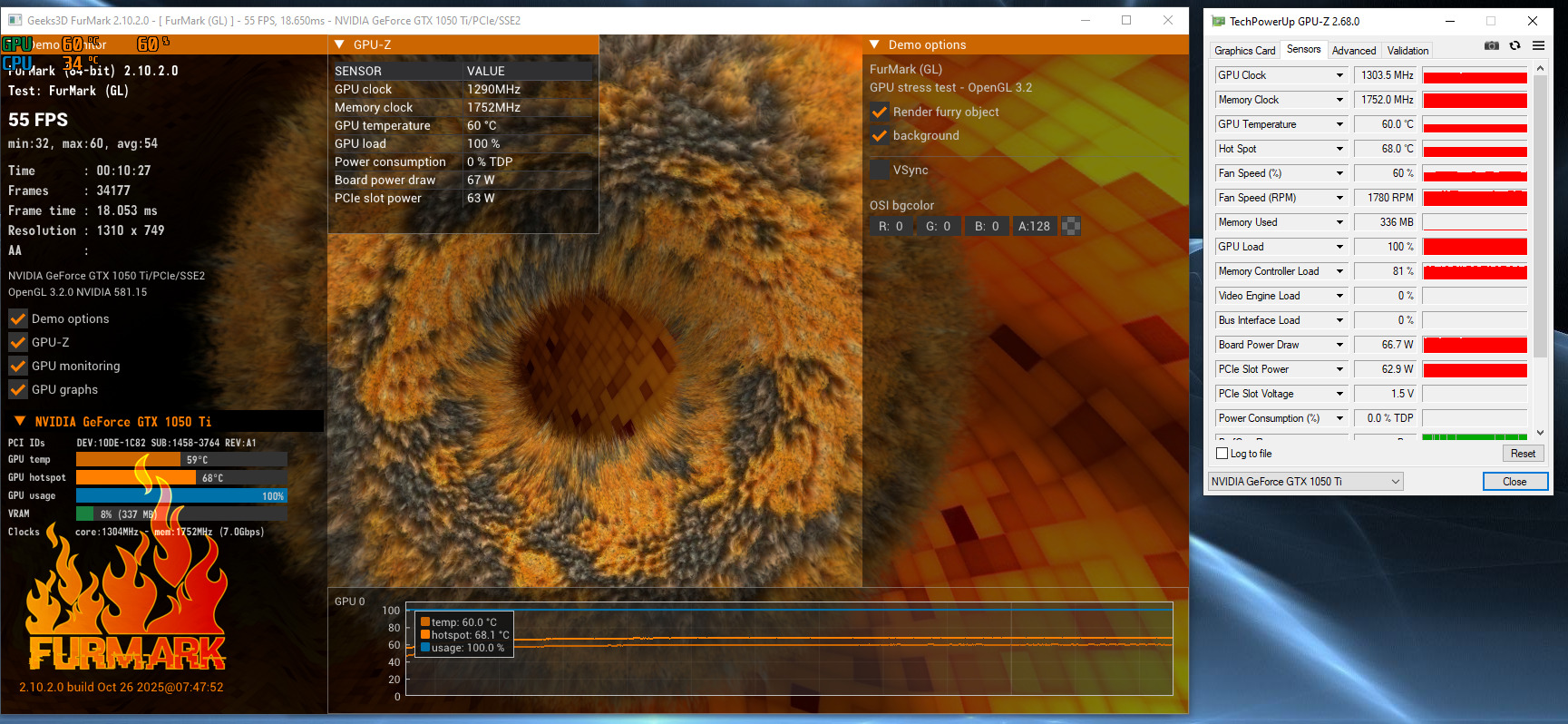Toggle the GPU-Z checkbox in FurMark's left panel
The image size is (1568, 724).
pos(17,342)
